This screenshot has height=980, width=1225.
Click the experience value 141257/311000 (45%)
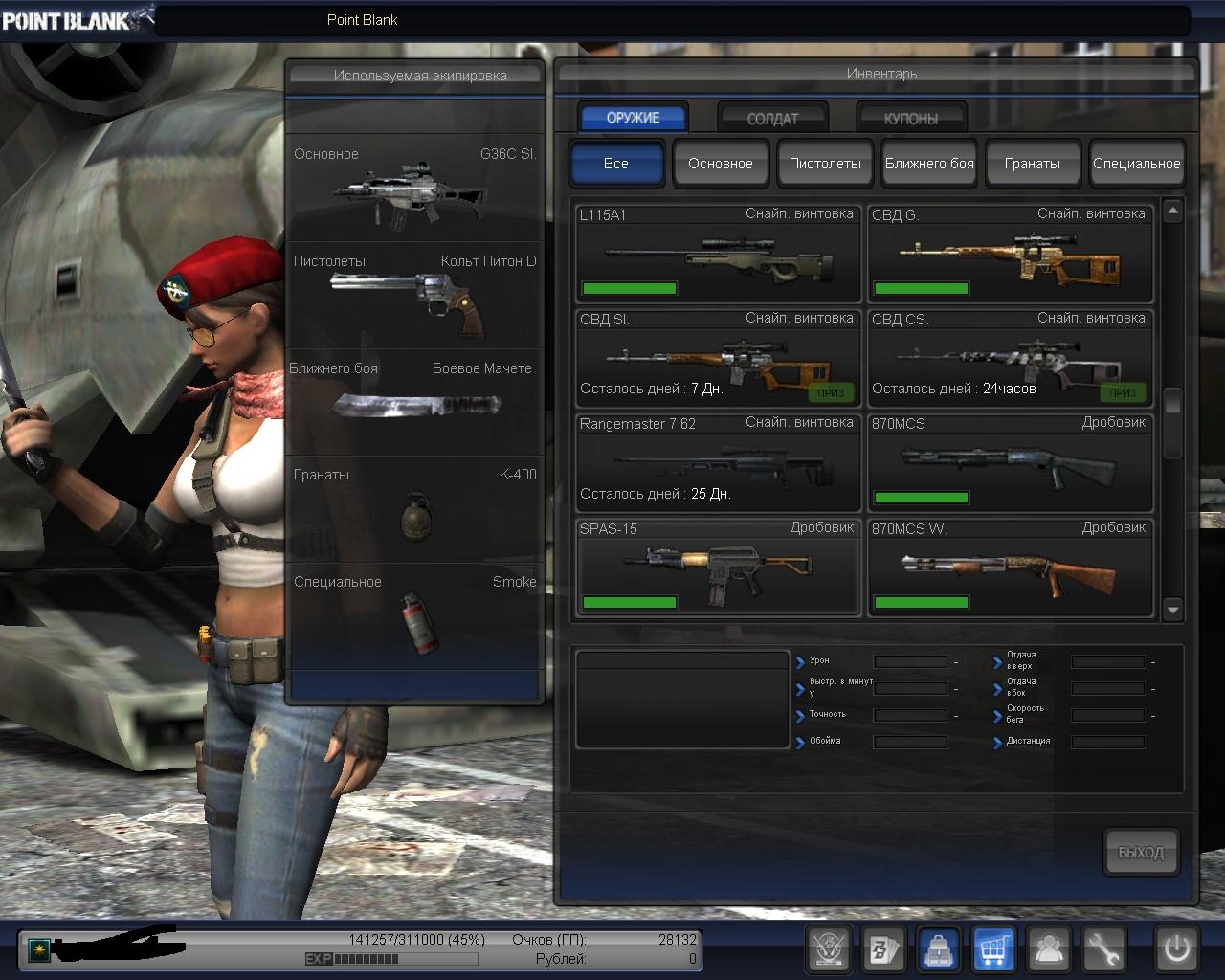coord(416,940)
